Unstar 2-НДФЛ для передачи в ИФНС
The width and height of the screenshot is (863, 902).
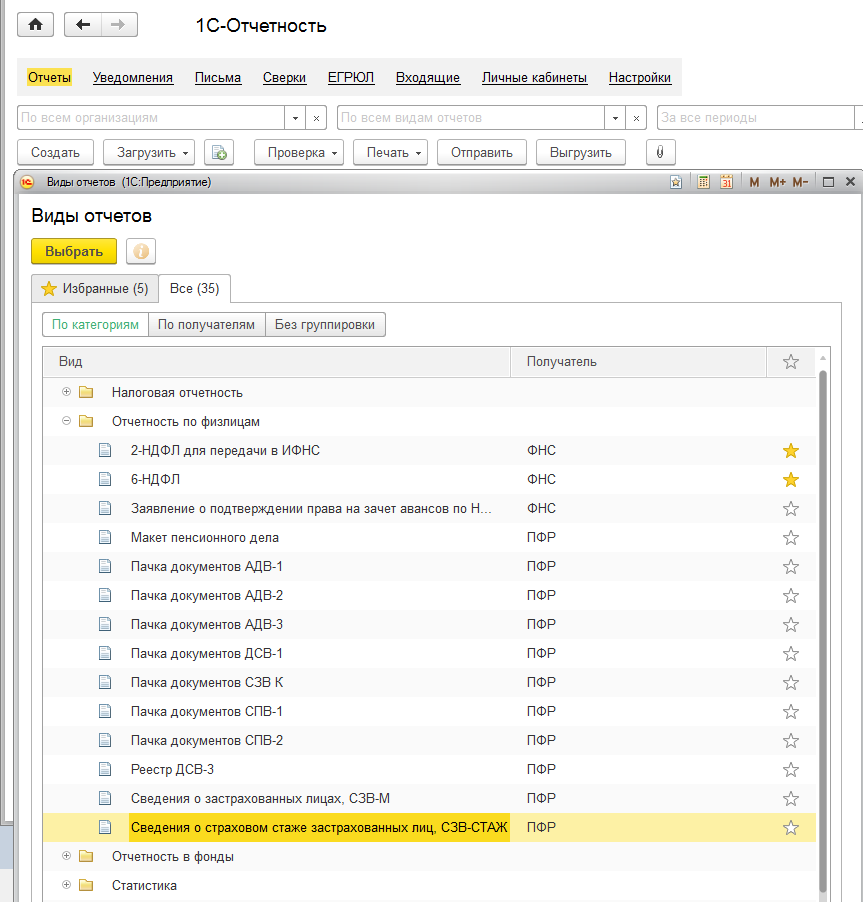(x=791, y=451)
